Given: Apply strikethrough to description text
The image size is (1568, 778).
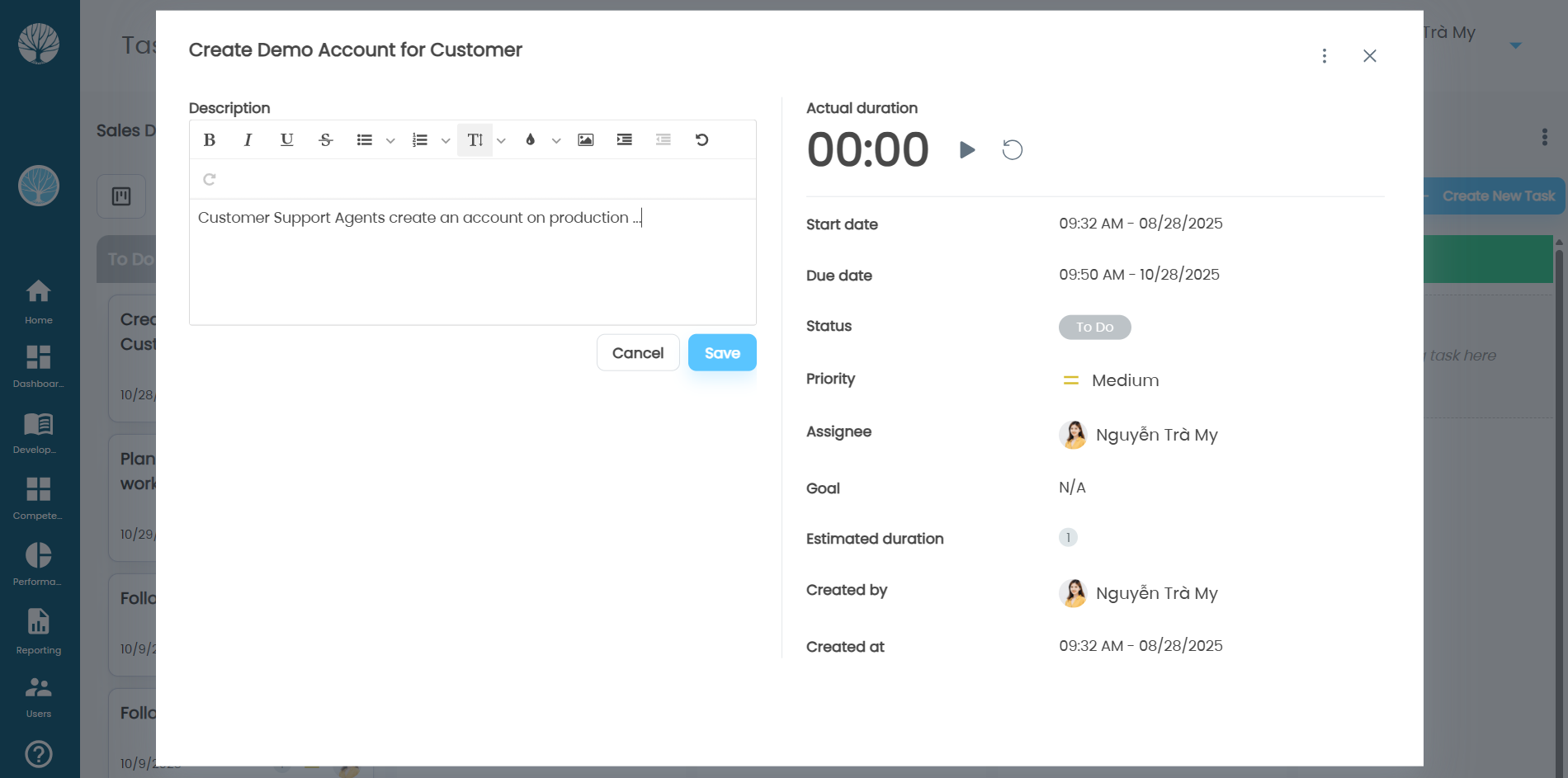Looking at the screenshot, I should click(x=325, y=140).
